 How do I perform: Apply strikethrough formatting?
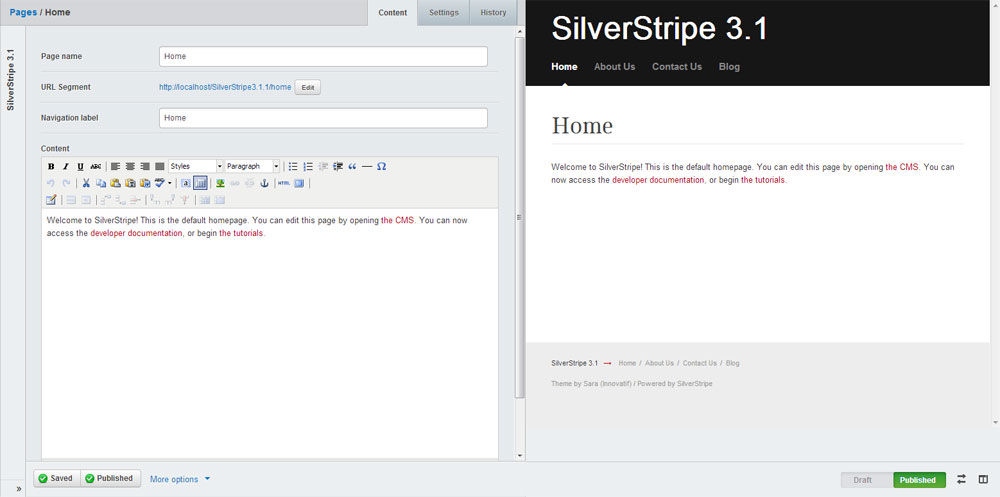click(x=95, y=166)
